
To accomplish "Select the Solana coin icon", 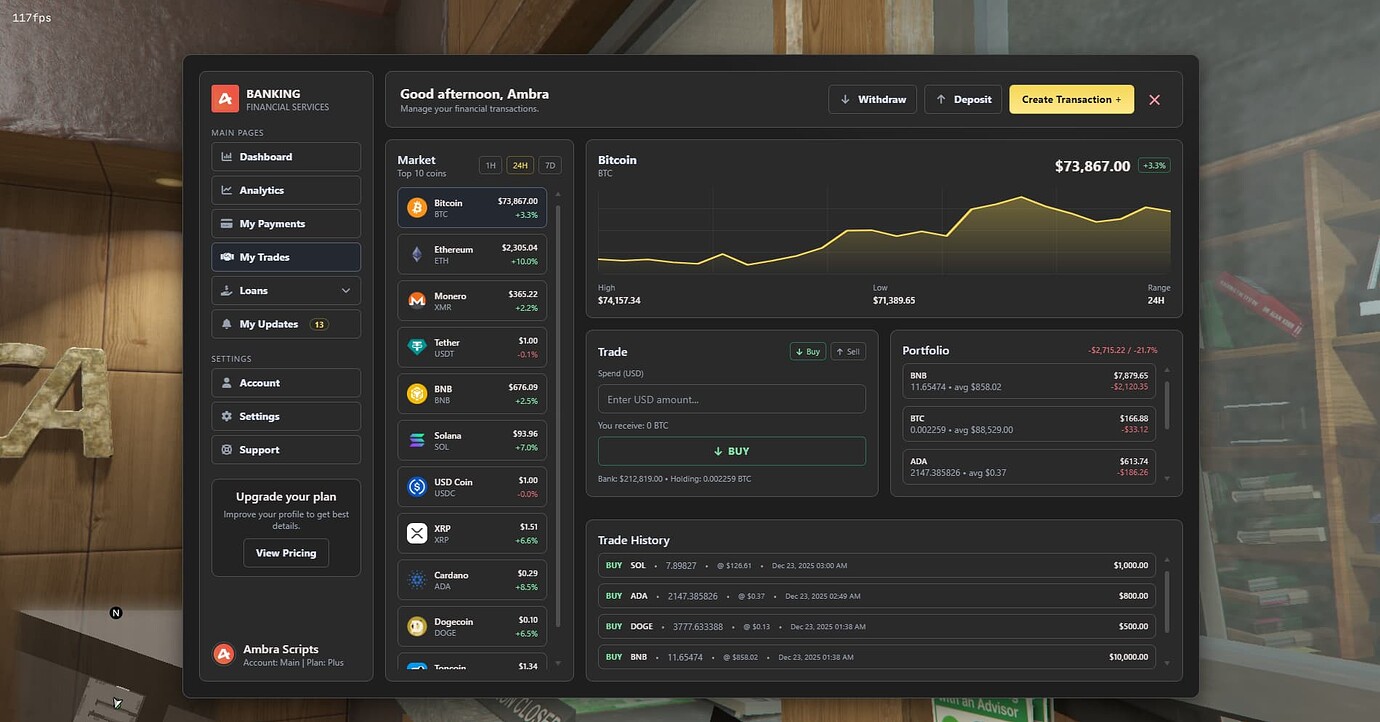I will (417, 441).
